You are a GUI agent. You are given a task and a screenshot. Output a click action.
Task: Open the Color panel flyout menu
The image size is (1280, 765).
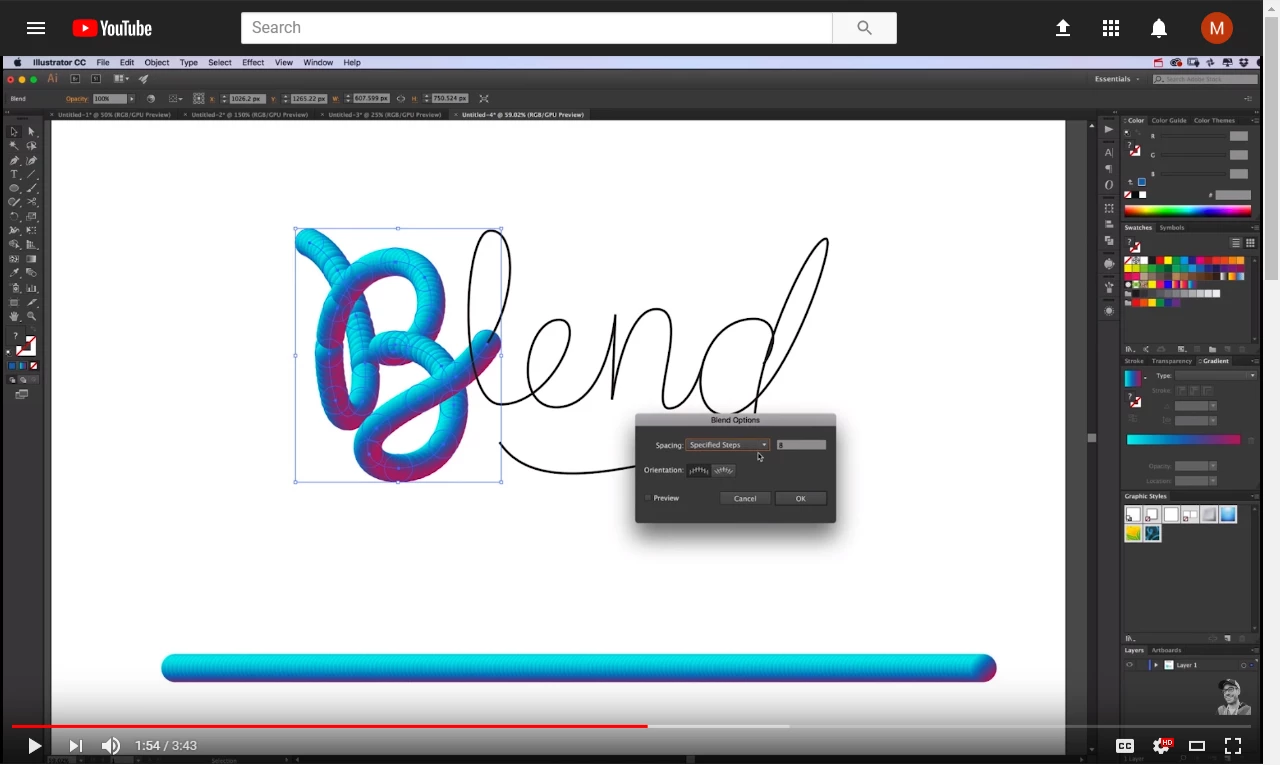tap(1254, 121)
